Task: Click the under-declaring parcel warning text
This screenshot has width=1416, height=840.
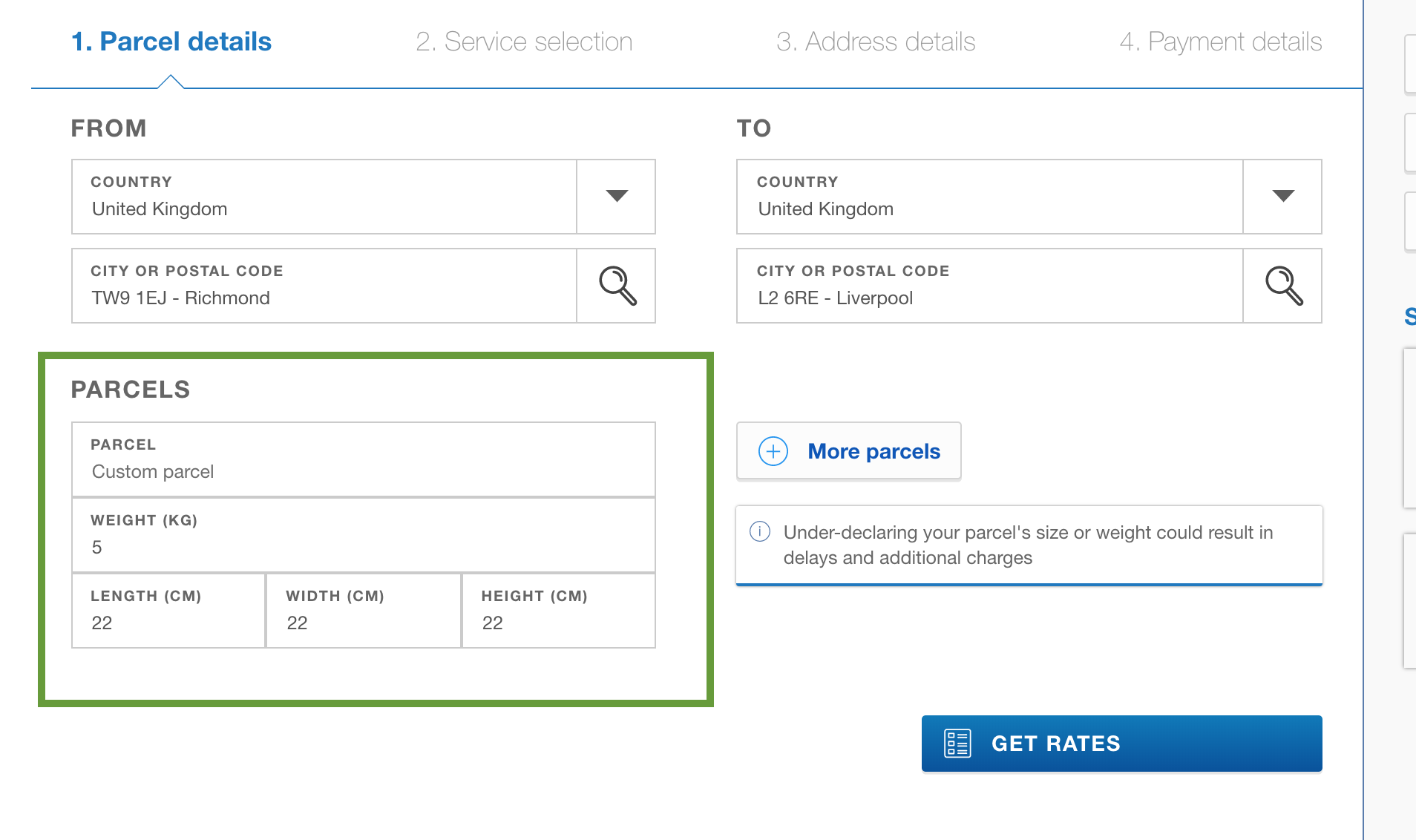Action: click(1028, 545)
